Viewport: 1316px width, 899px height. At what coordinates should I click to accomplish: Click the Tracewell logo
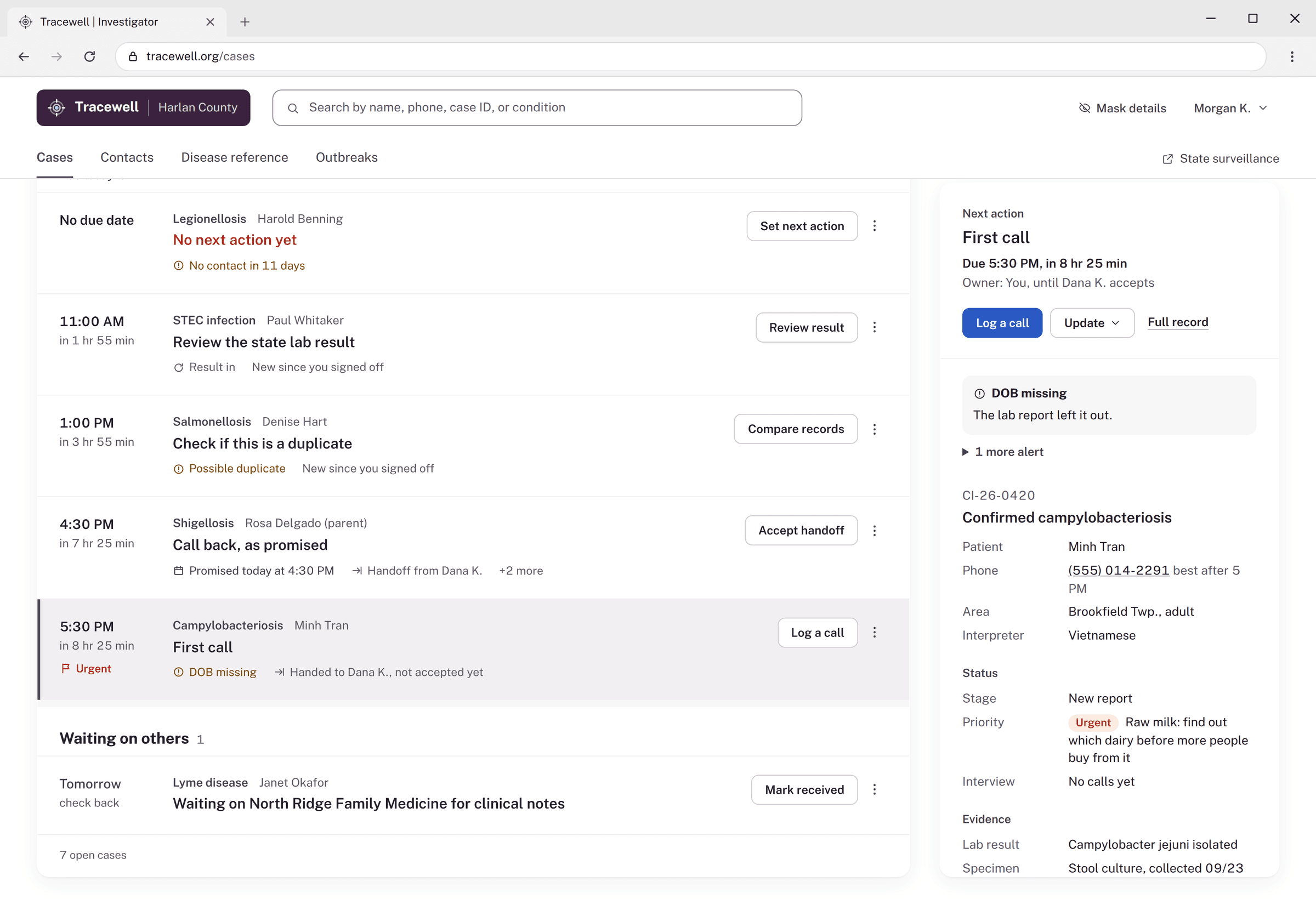point(143,107)
